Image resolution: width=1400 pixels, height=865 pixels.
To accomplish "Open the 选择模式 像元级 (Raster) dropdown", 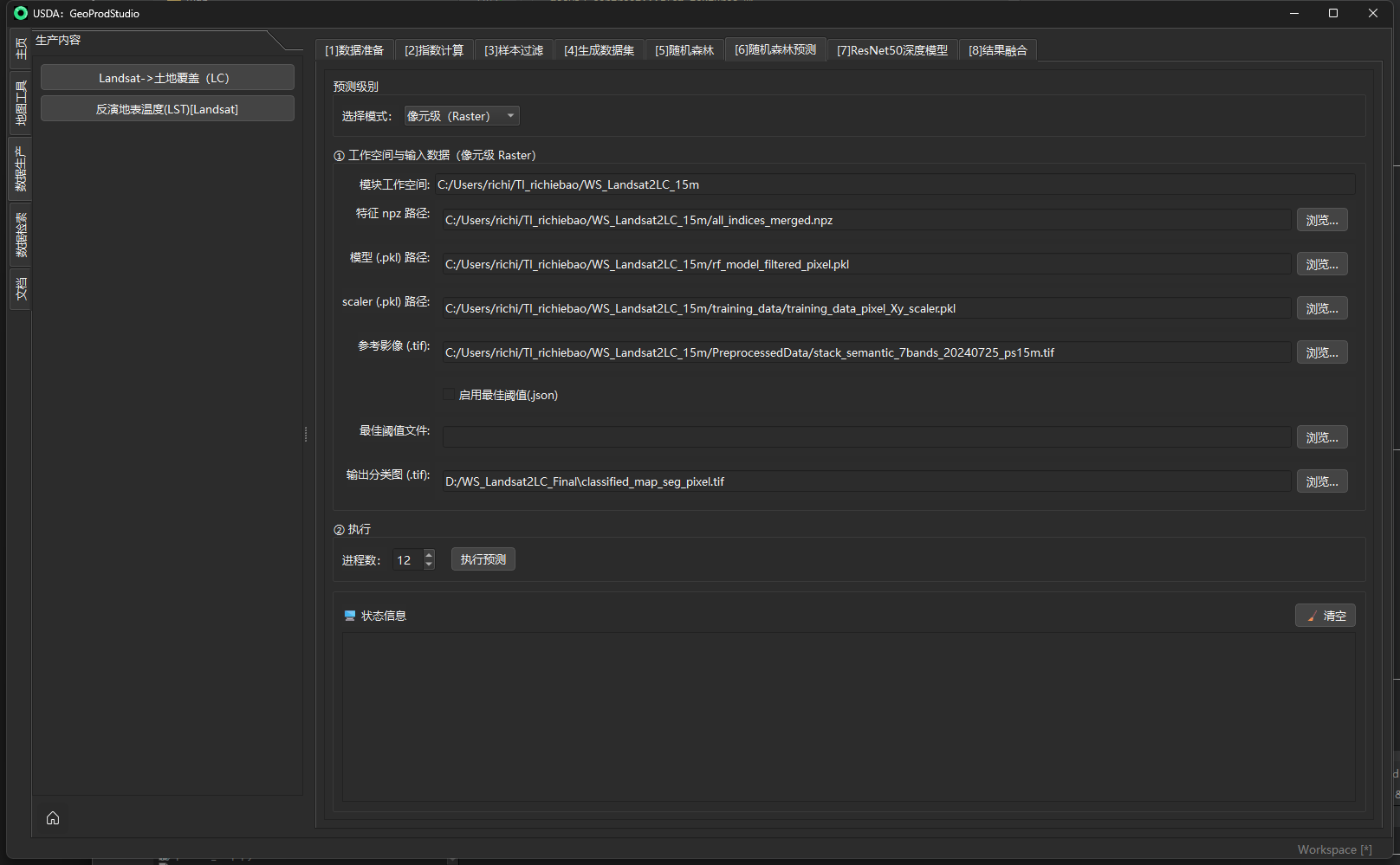I will 462,116.
